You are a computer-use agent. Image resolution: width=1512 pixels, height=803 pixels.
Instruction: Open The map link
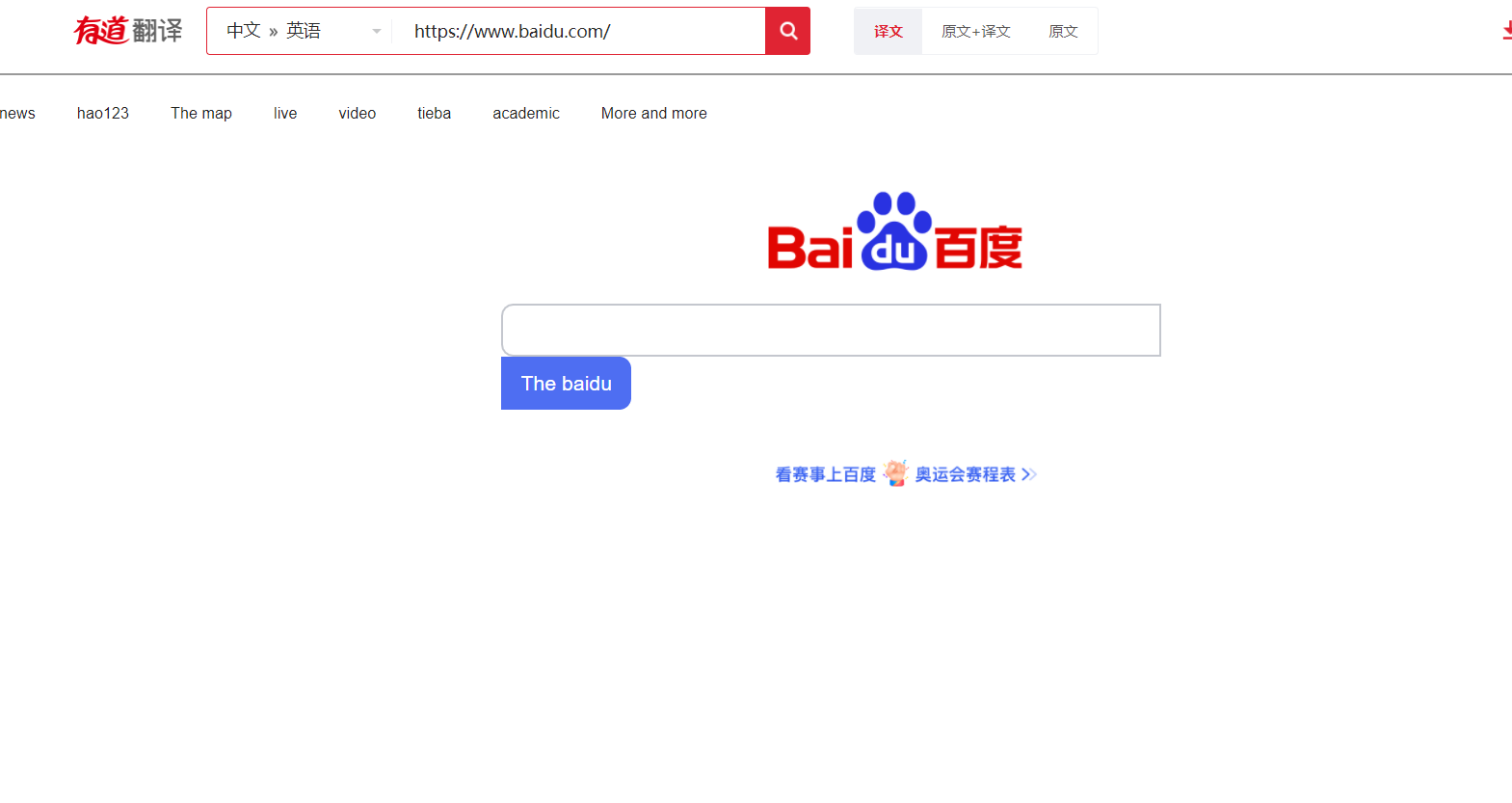(201, 113)
